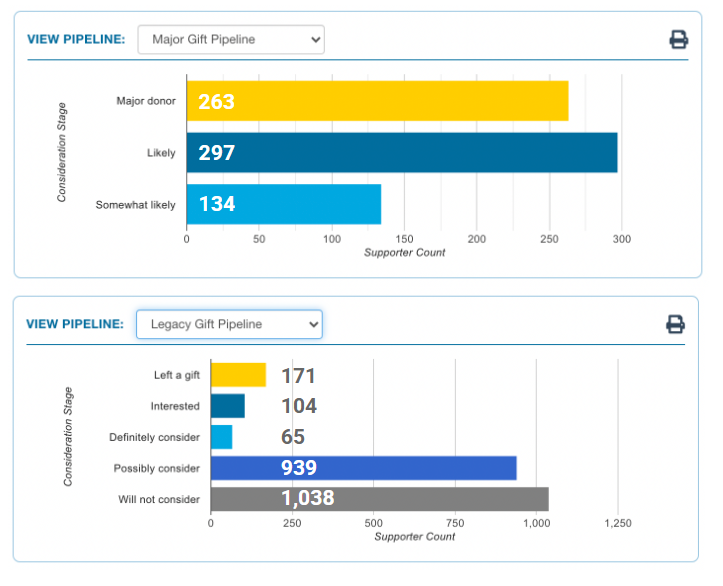Click the Somewhat likely axis label

[136, 205]
